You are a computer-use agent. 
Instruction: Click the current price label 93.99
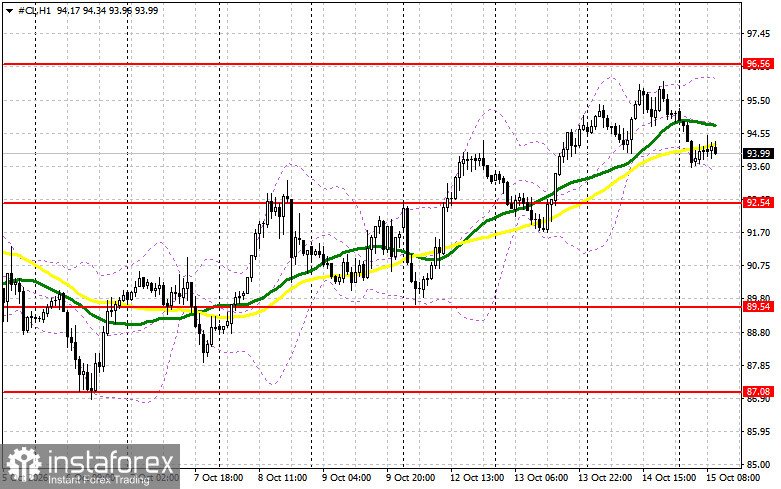[758, 153]
